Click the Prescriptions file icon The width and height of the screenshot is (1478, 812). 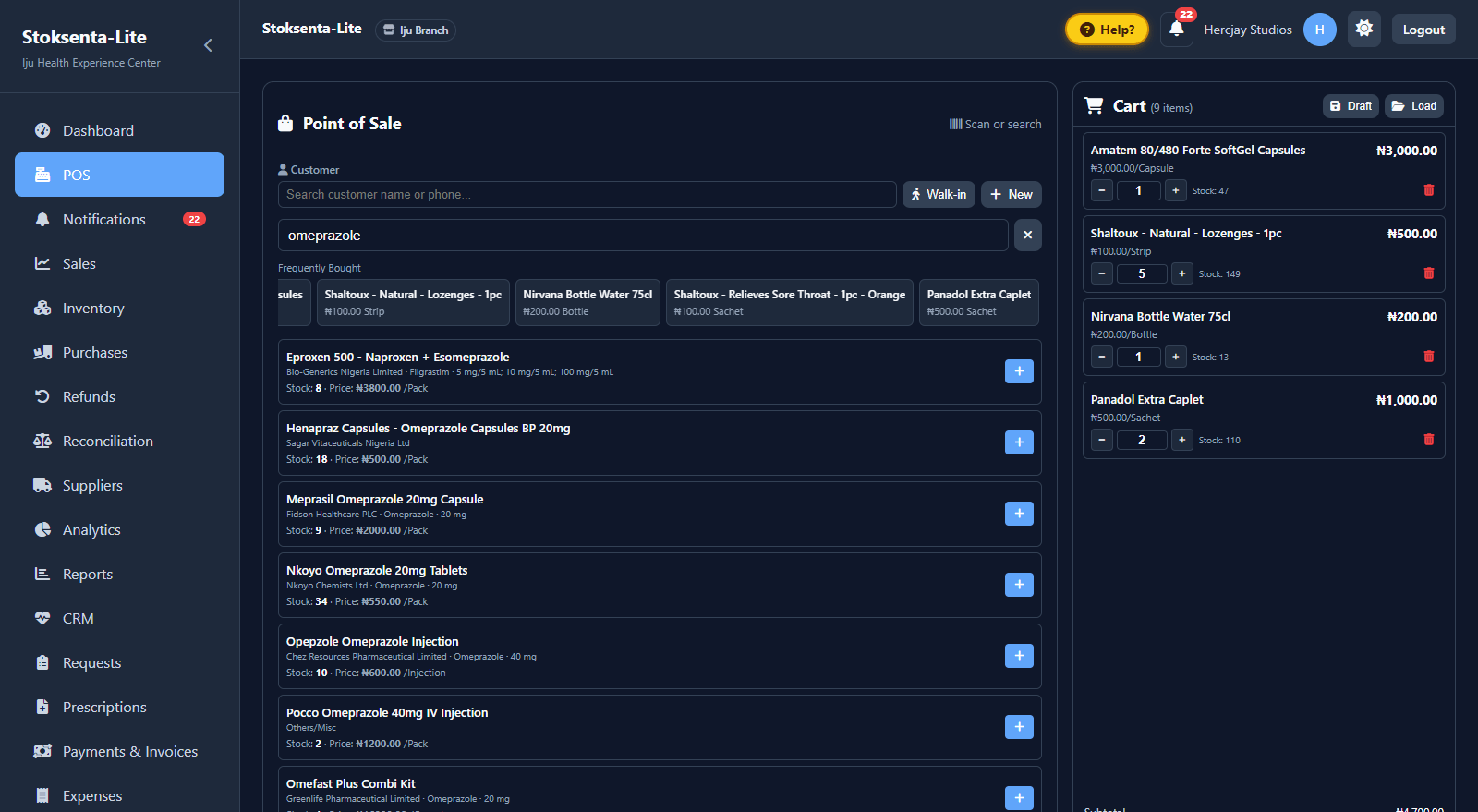pyautogui.click(x=42, y=707)
